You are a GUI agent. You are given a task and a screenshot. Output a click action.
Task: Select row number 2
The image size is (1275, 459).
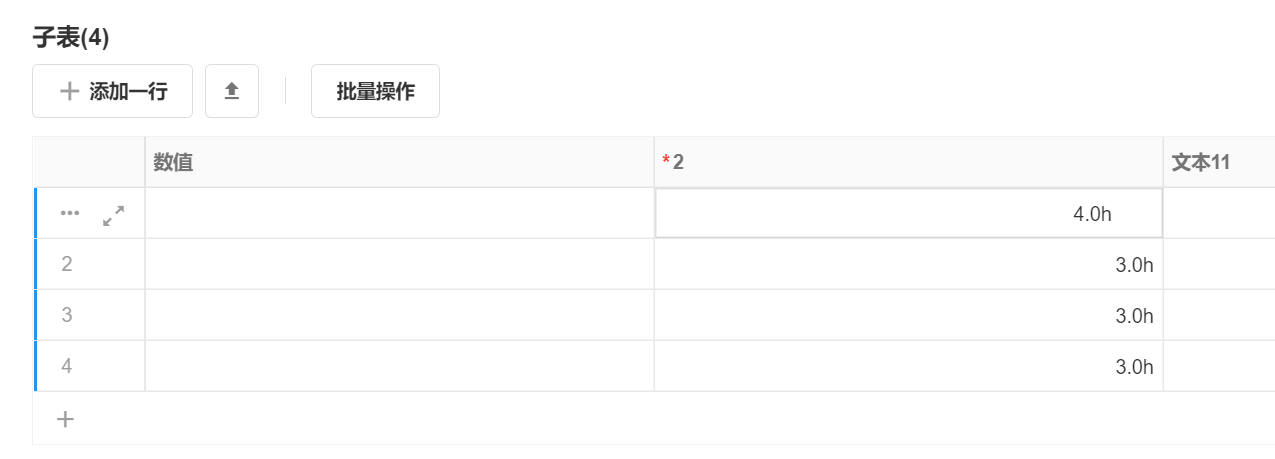67,264
